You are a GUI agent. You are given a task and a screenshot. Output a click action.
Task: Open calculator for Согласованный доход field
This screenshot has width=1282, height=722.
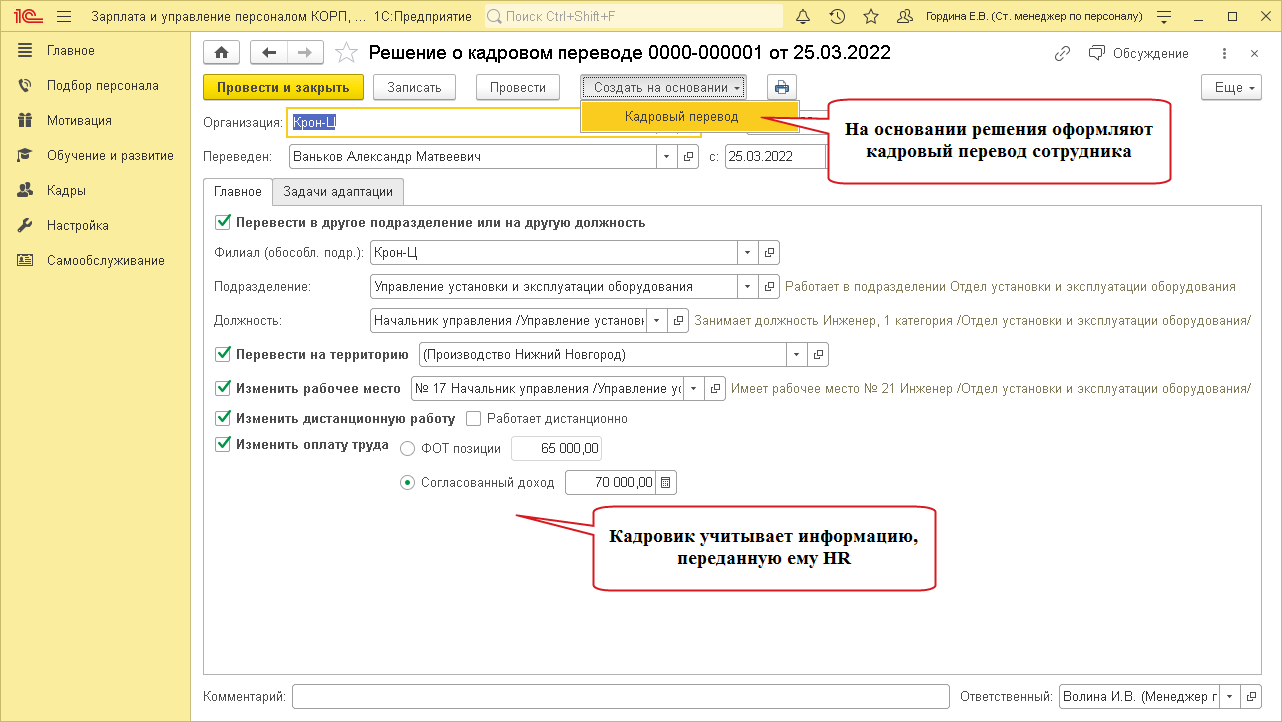(x=667, y=483)
